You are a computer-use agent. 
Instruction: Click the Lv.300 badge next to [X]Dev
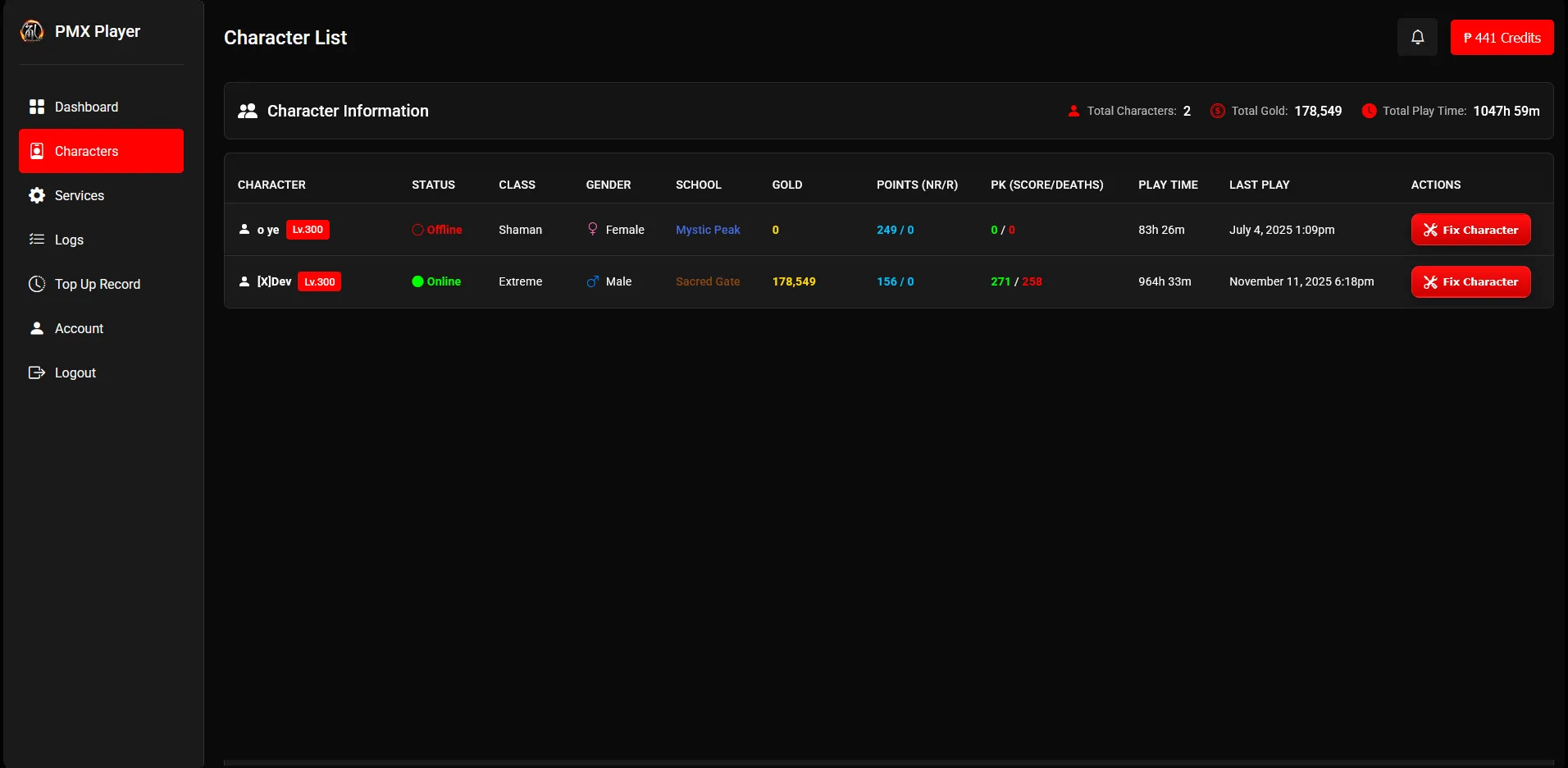click(x=319, y=281)
